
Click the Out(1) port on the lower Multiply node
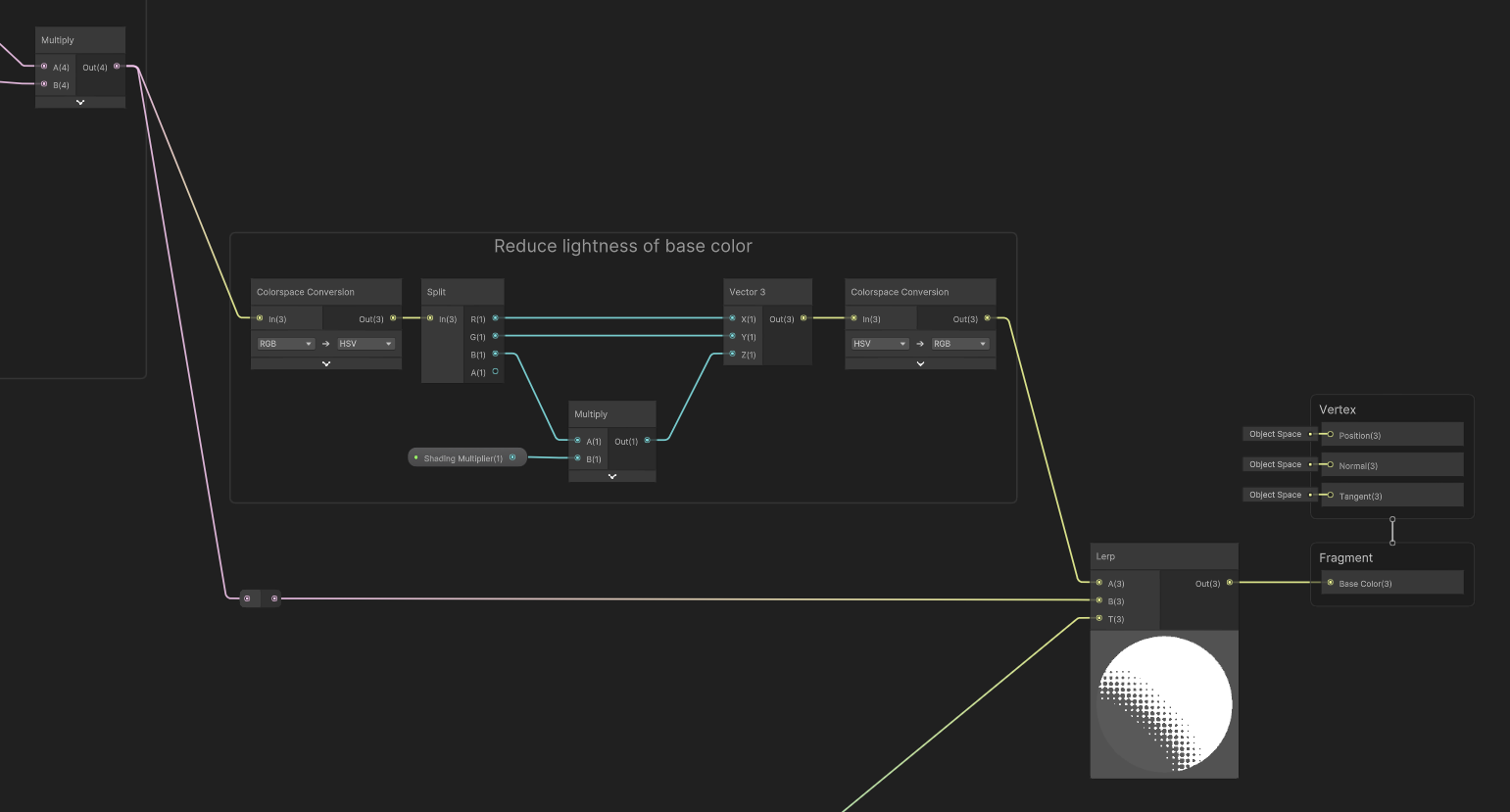(646, 440)
